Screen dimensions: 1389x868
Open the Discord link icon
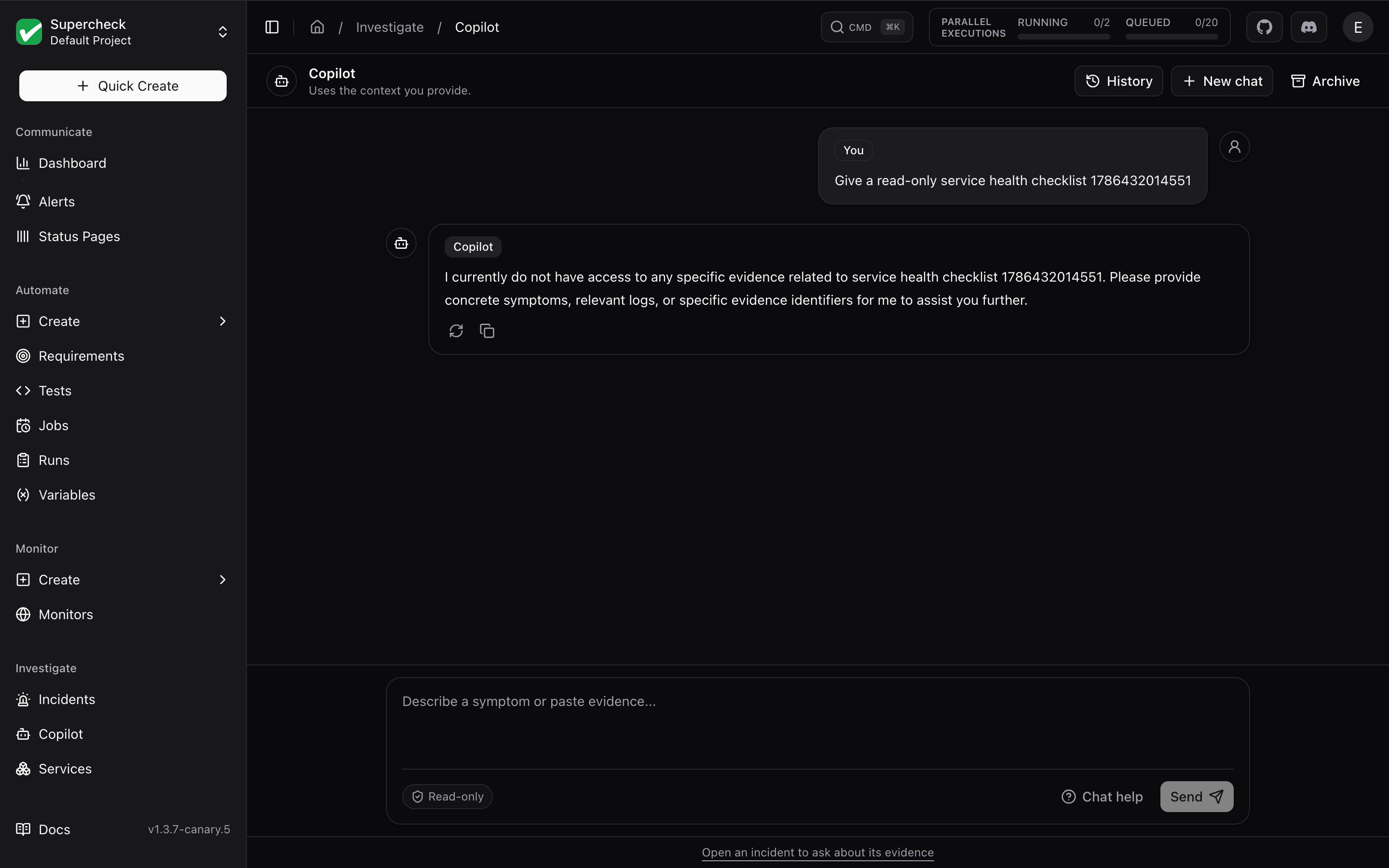[x=1308, y=27]
